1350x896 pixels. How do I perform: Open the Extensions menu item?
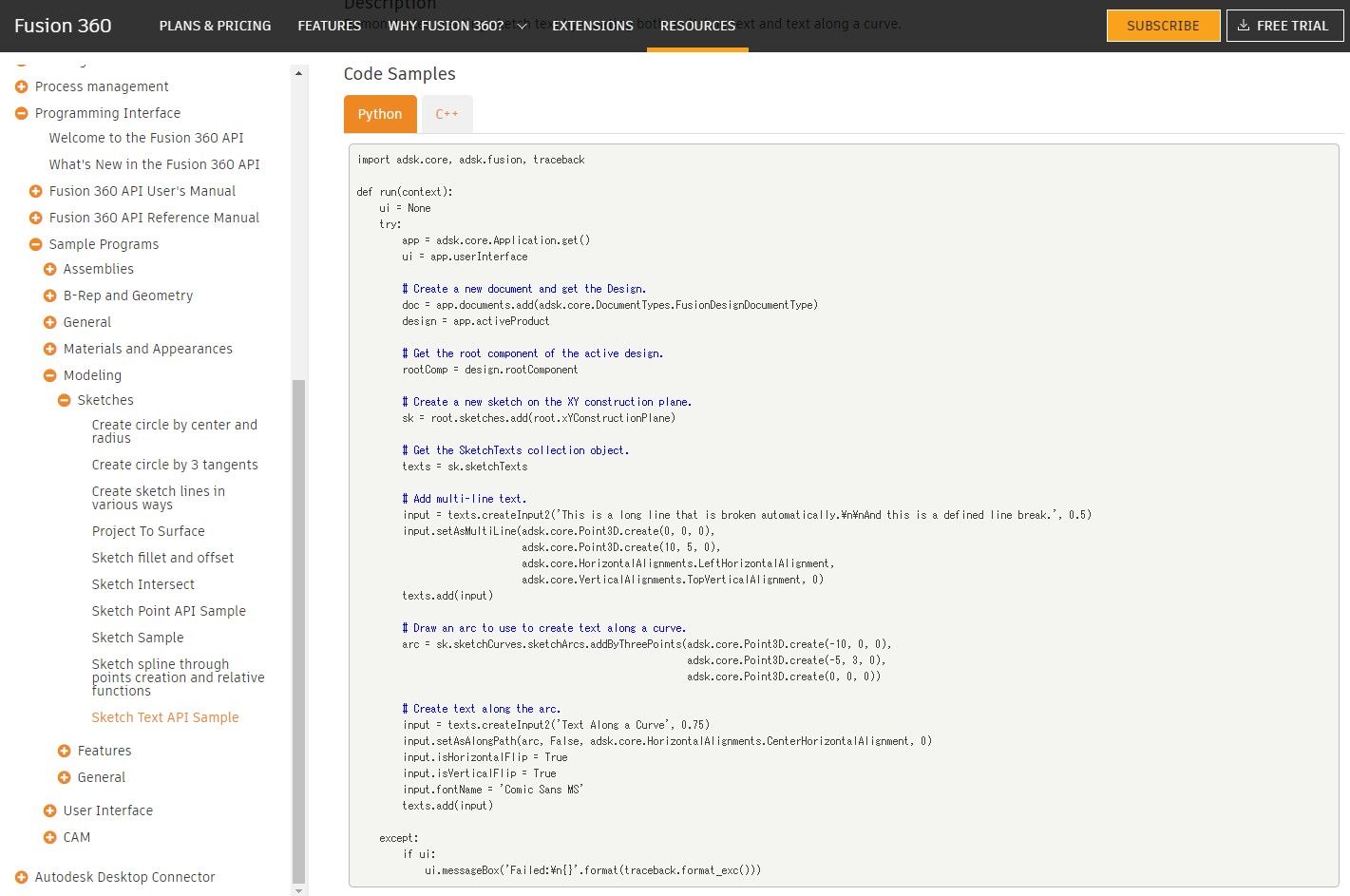tap(593, 26)
